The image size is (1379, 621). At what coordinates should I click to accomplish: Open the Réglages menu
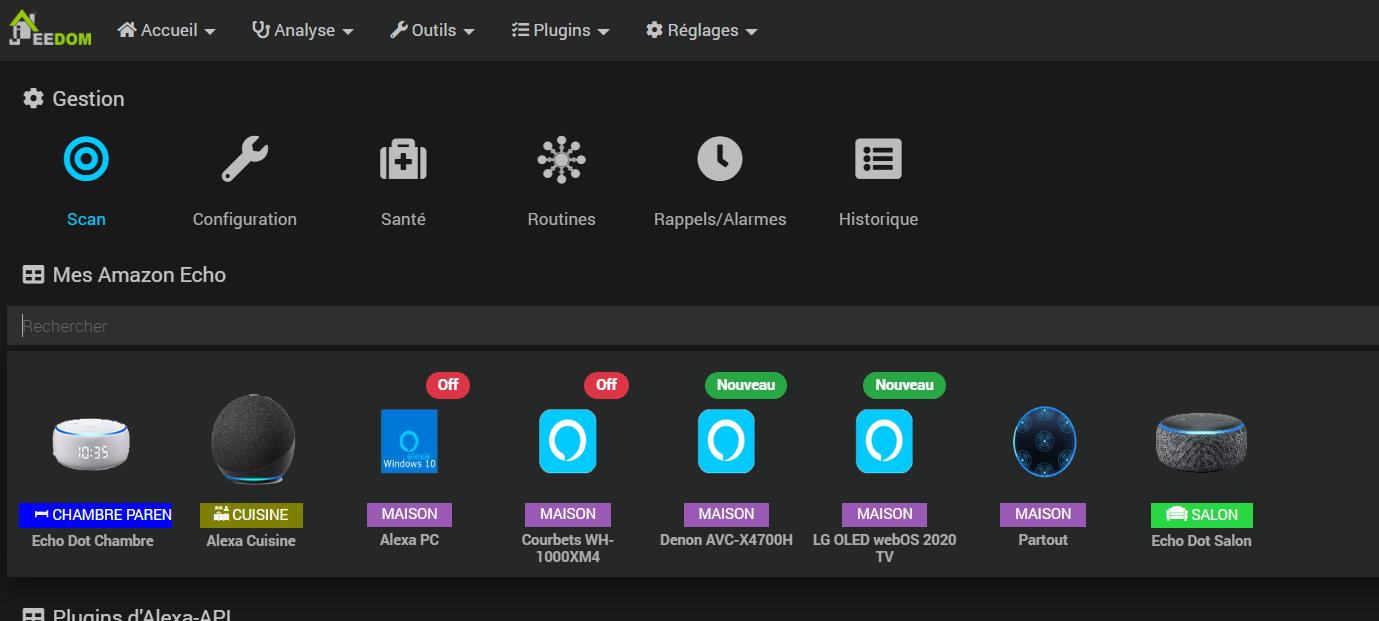pos(701,30)
